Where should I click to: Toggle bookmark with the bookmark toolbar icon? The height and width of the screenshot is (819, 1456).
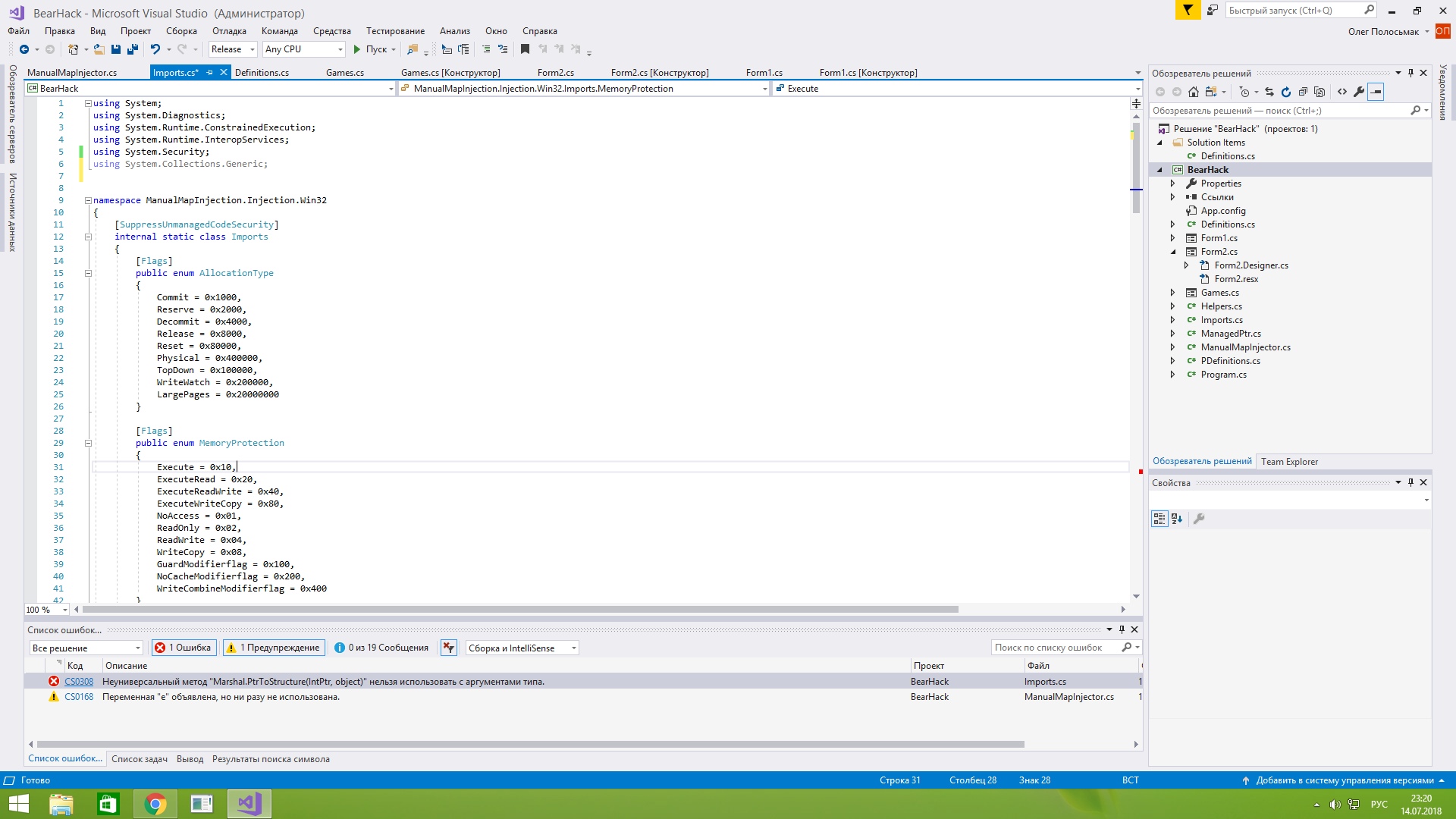525,49
